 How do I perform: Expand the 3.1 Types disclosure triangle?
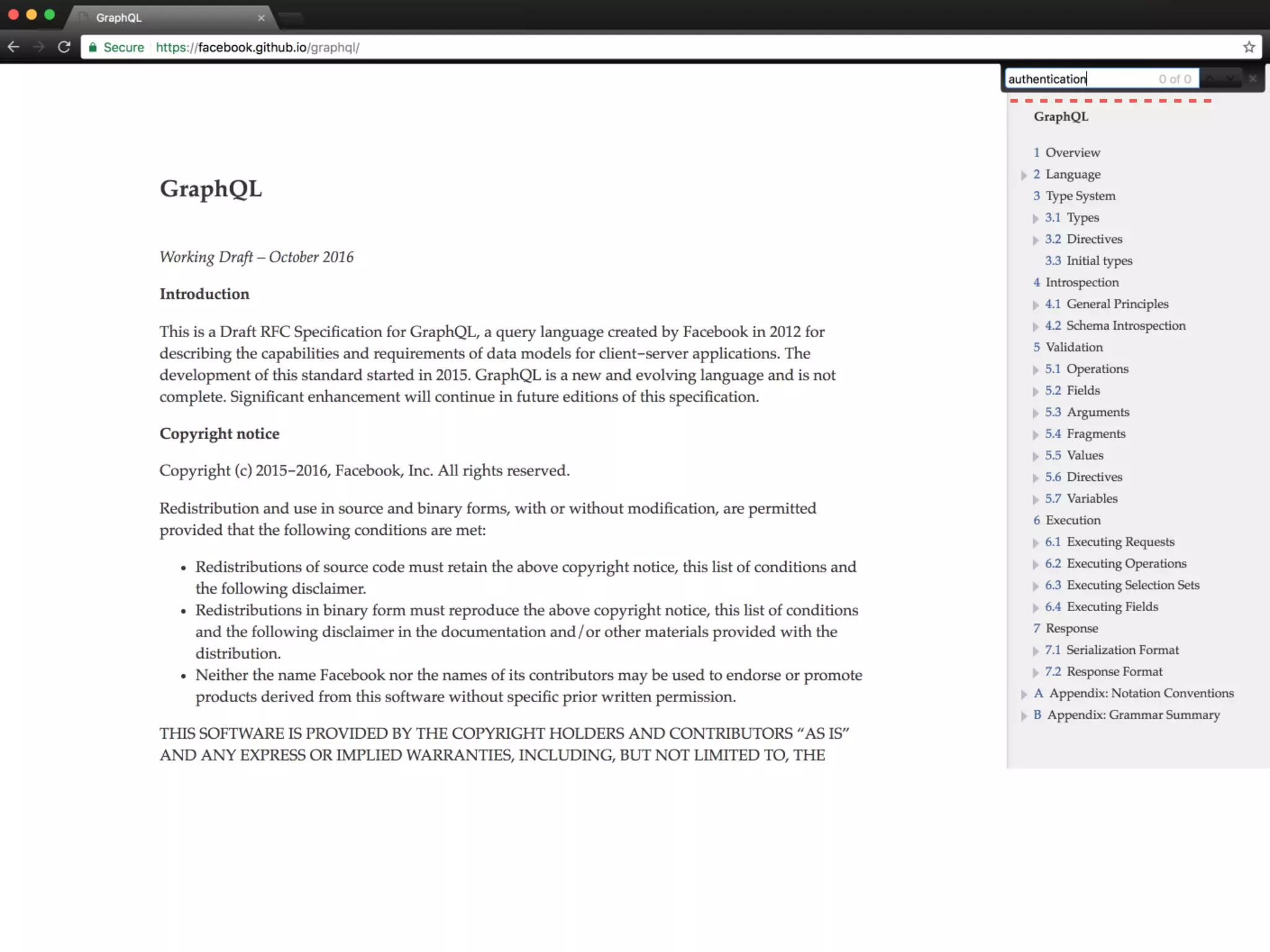(x=1035, y=218)
